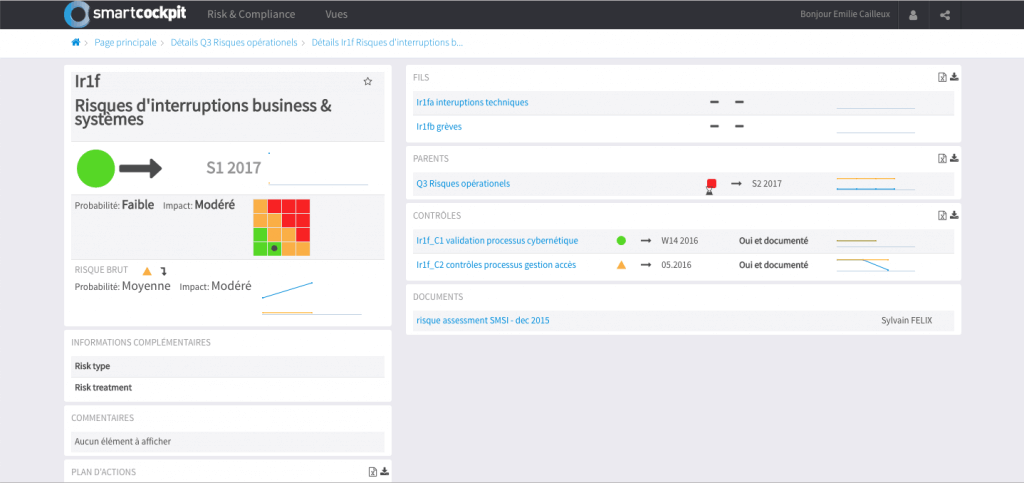
Task: Open Q3 Risques opérationels parent link
Action: click(463, 183)
